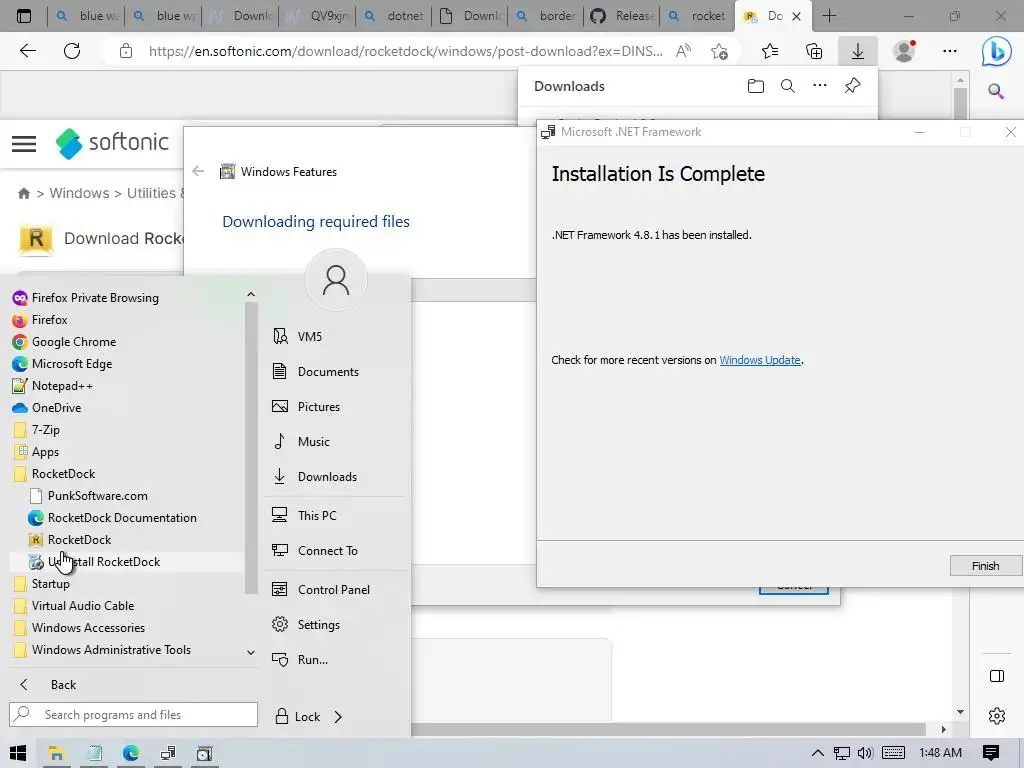Open Documents from Start menu

tap(315, 372)
